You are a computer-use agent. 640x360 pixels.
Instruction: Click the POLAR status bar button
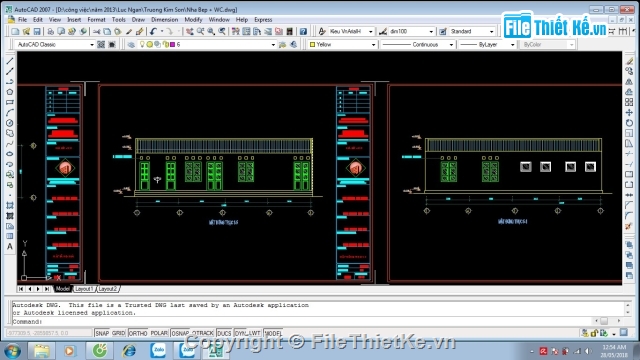click(x=159, y=333)
